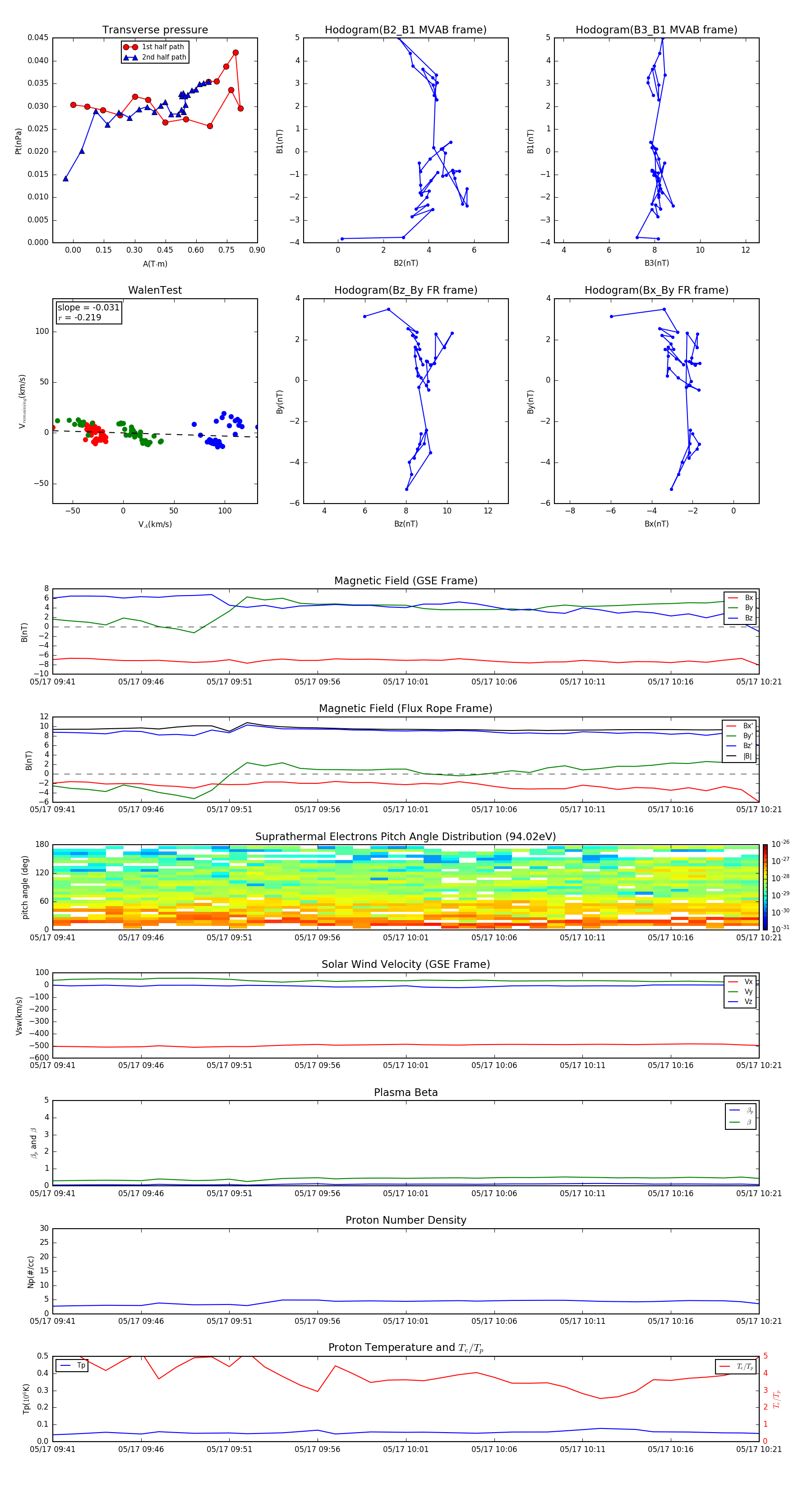
Task: Select the "slope = -0.031" annotation
Action: point(88,308)
